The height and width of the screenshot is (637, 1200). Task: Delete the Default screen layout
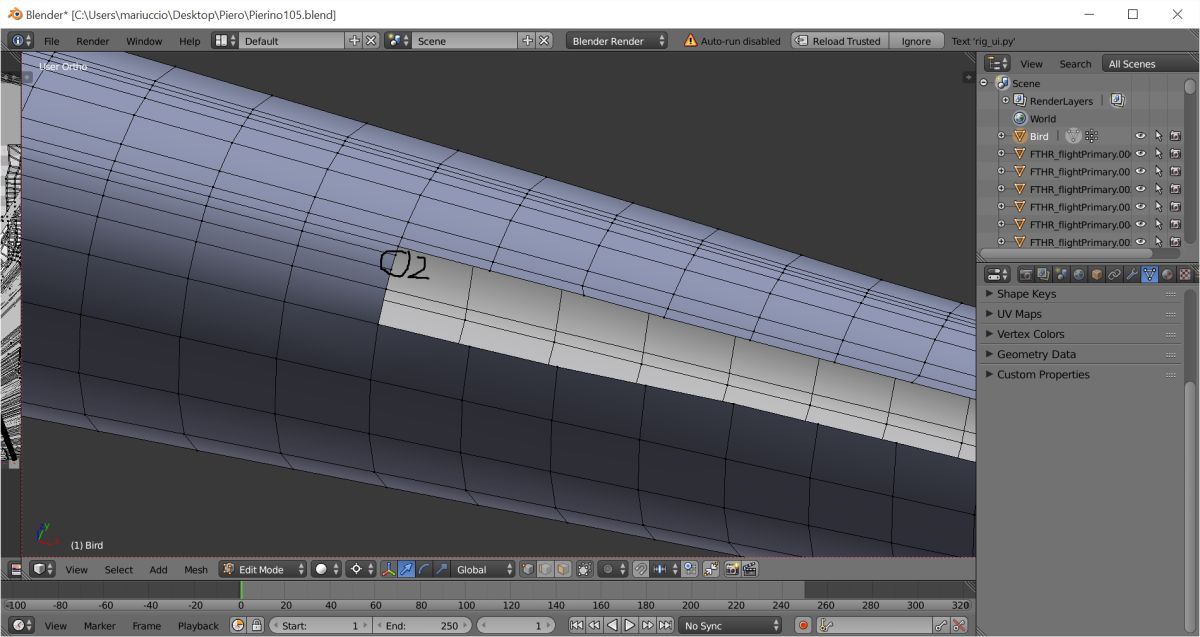(371, 41)
